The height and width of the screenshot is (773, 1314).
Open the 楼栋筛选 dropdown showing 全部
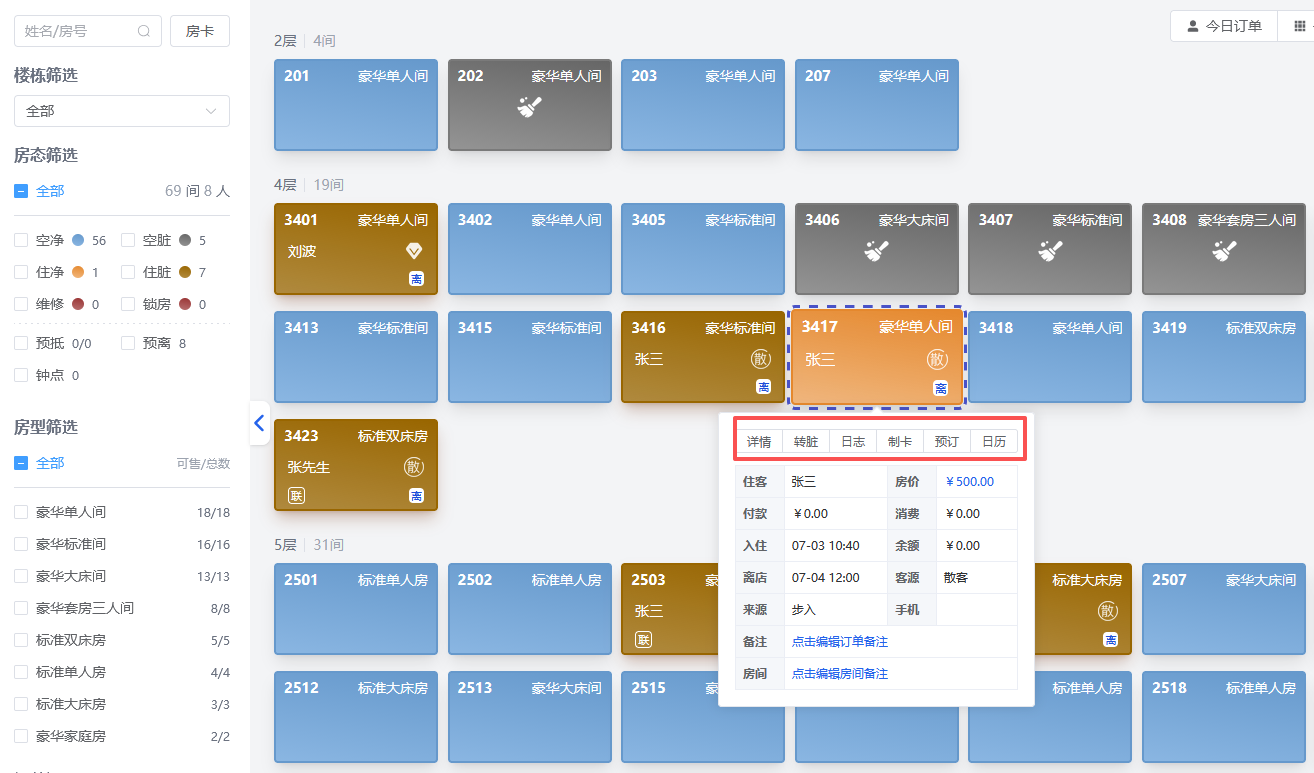(122, 111)
